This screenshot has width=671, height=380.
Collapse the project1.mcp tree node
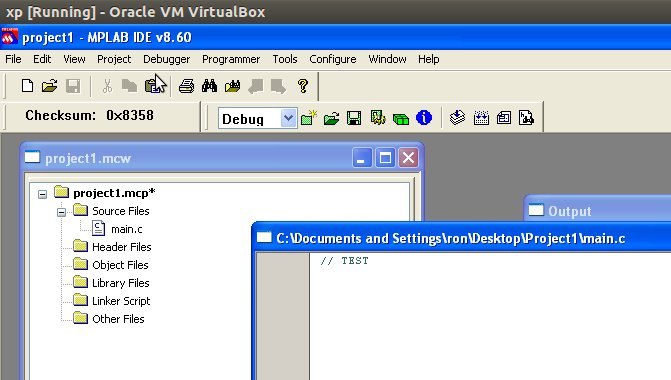tap(42, 194)
